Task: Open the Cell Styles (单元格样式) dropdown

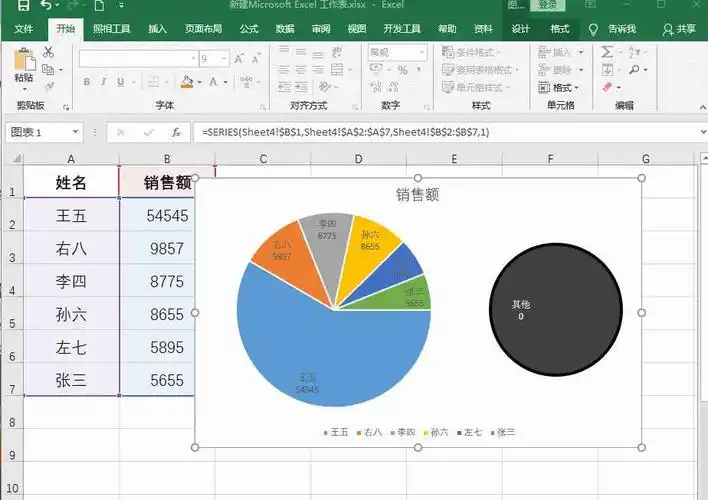Action: pos(476,87)
